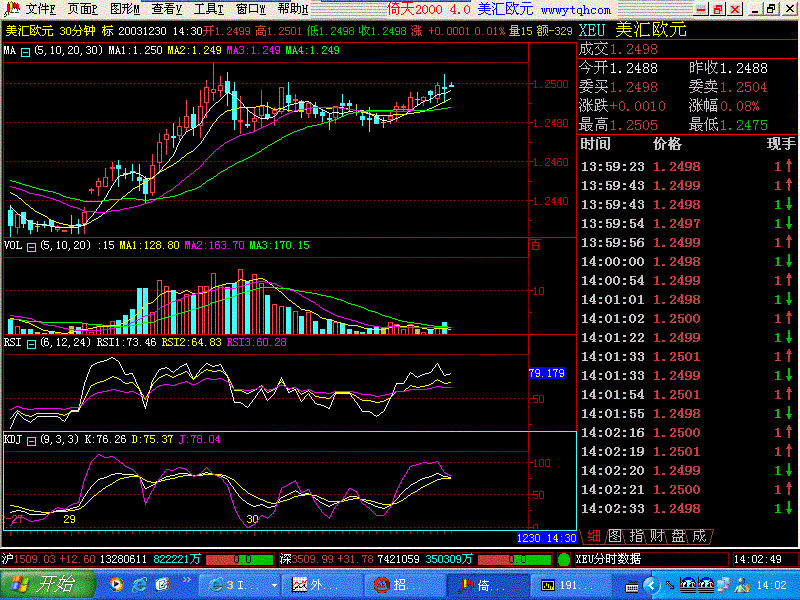The height and width of the screenshot is (600, 800).
Task: Expand hidden system tray icons arrow
Action: point(651,585)
